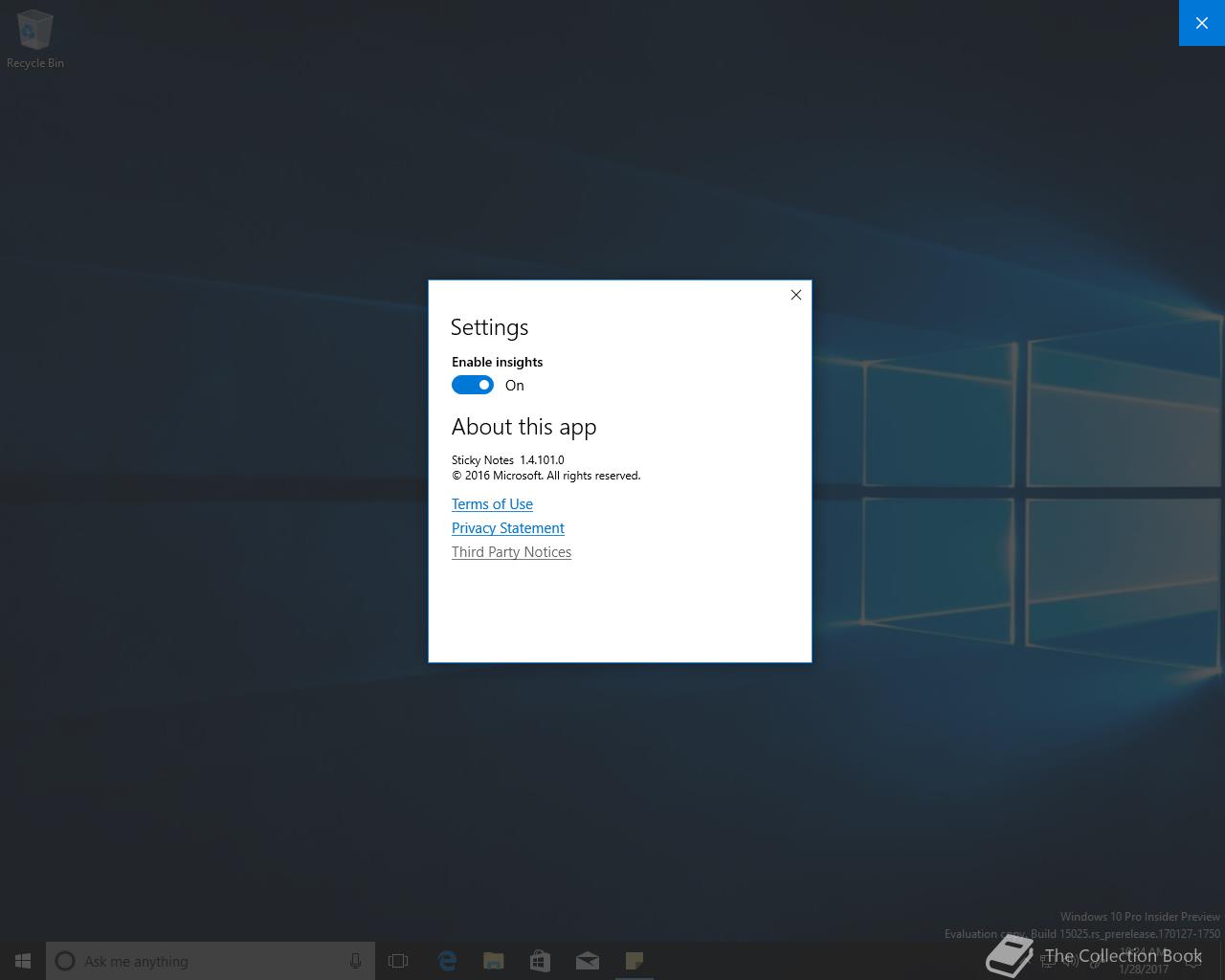Close the Settings dialog

(795, 295)
